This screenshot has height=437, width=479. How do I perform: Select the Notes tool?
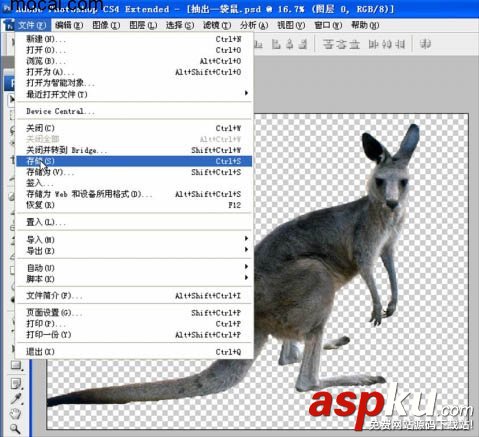click(16, 384)
